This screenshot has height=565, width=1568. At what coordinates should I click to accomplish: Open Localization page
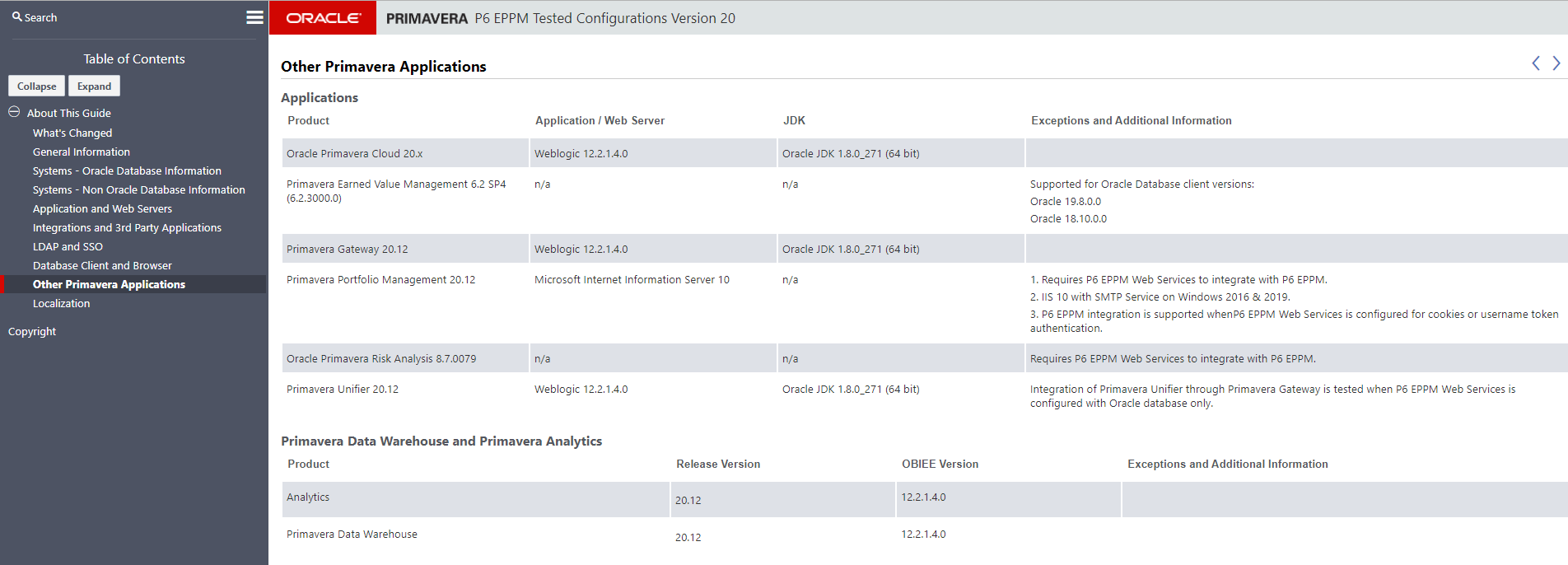[62, 303]
